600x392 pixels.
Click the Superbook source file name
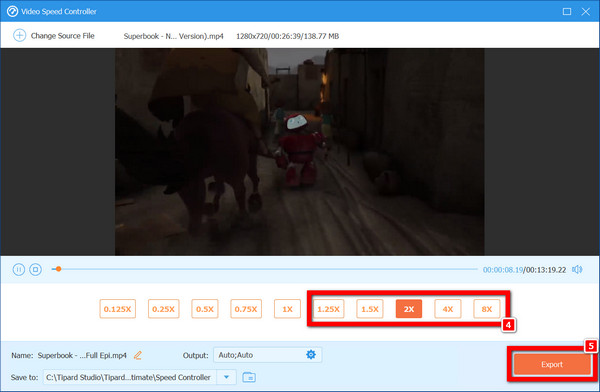tap(173, 36)
